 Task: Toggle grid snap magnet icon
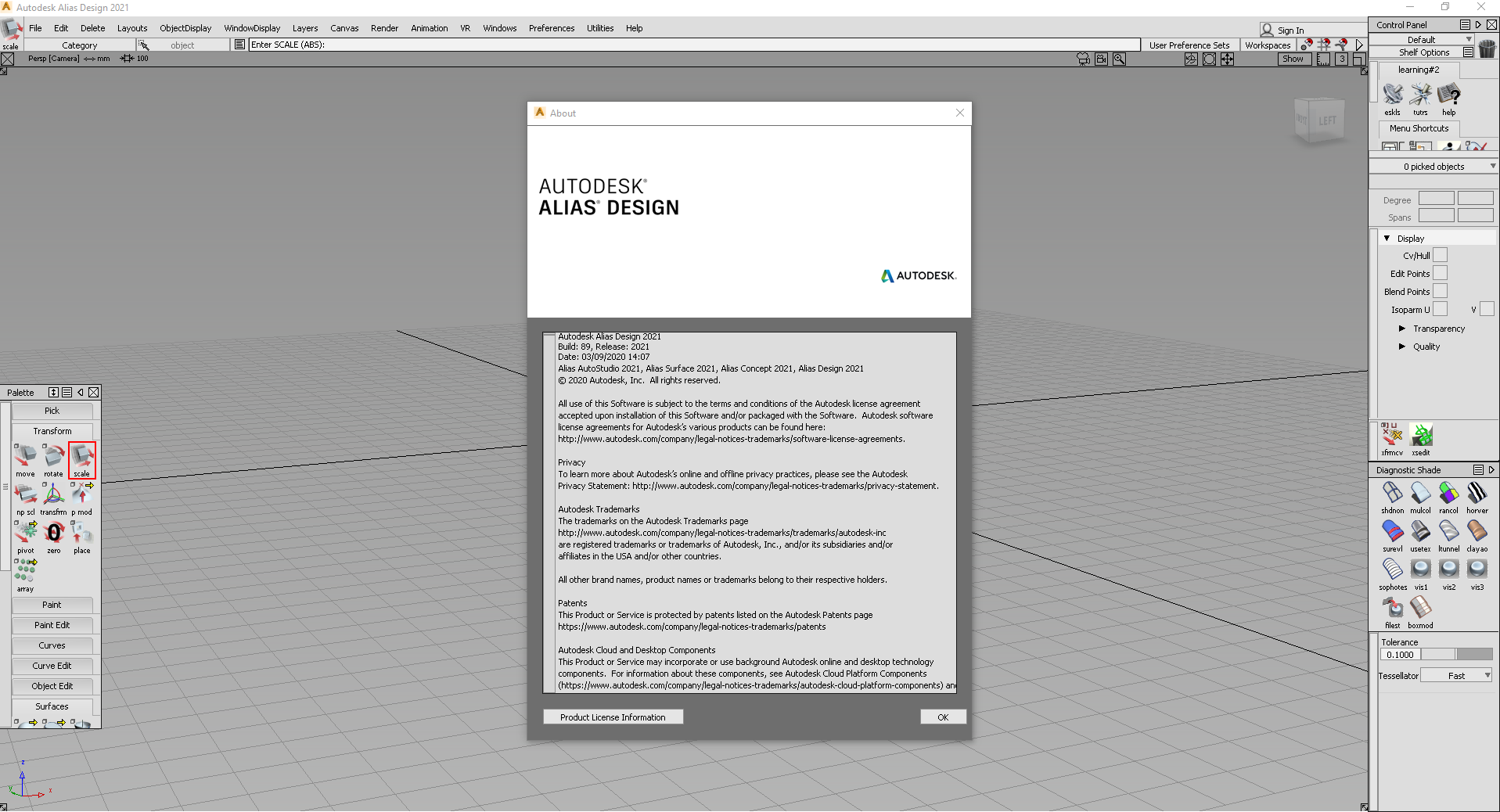[x=1324, y=45]
